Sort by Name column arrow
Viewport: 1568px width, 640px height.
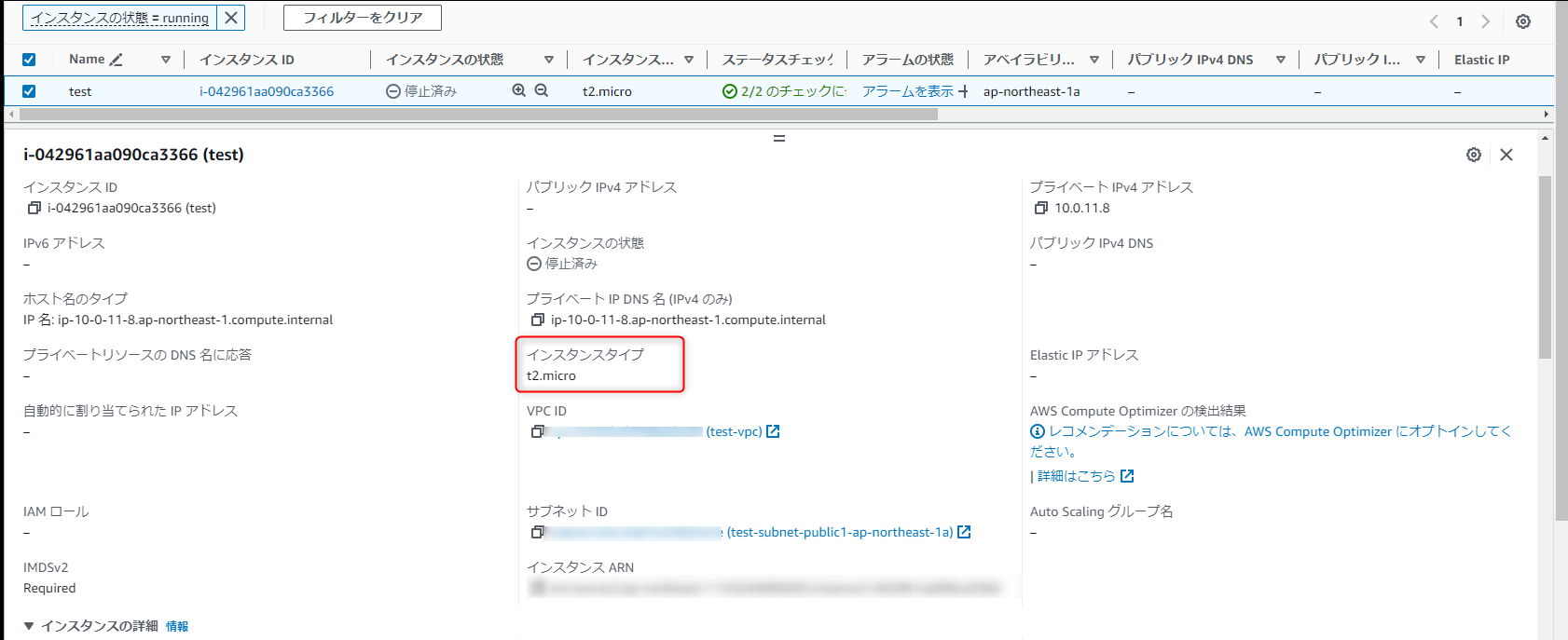(166, 60)
